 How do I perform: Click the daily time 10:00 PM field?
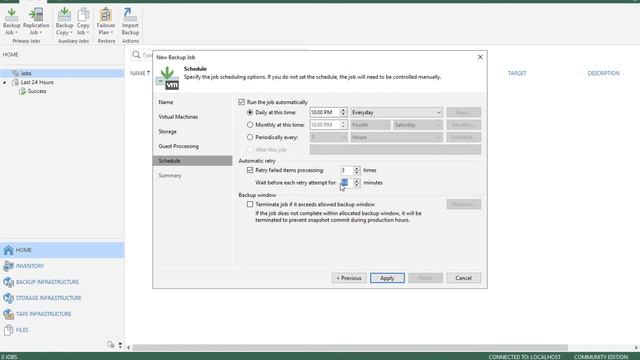coord(324,112)
